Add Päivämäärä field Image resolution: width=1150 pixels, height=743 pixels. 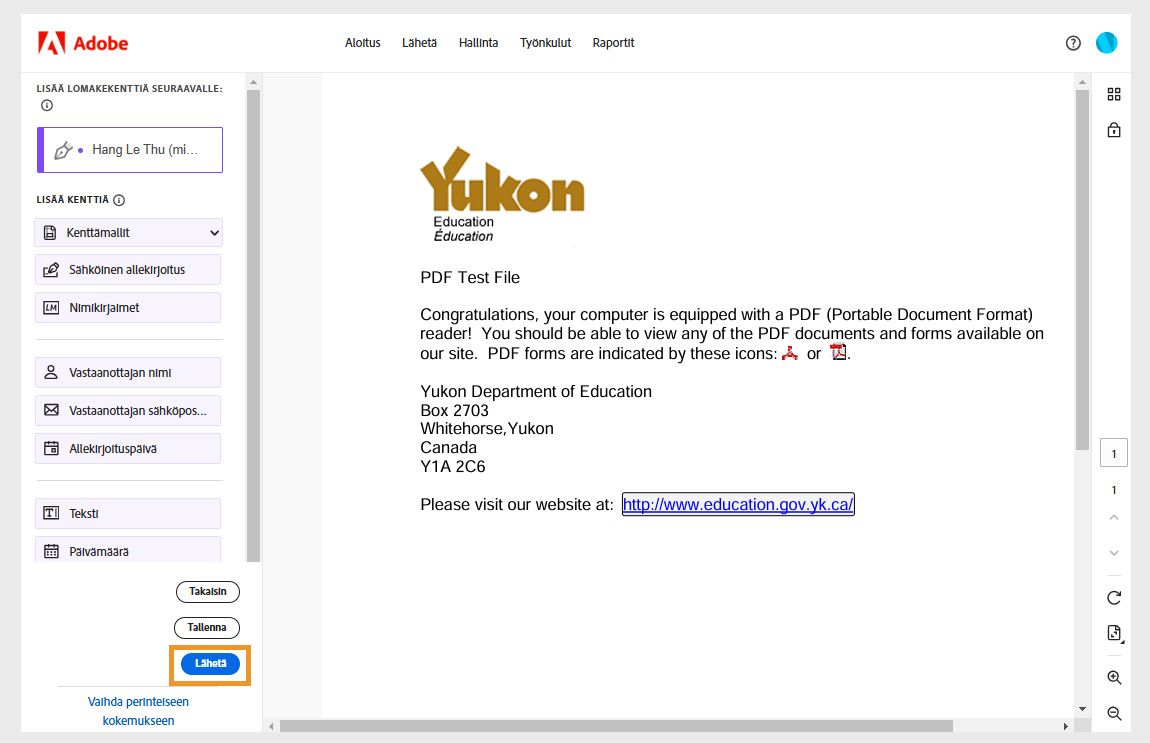(128, 550)
